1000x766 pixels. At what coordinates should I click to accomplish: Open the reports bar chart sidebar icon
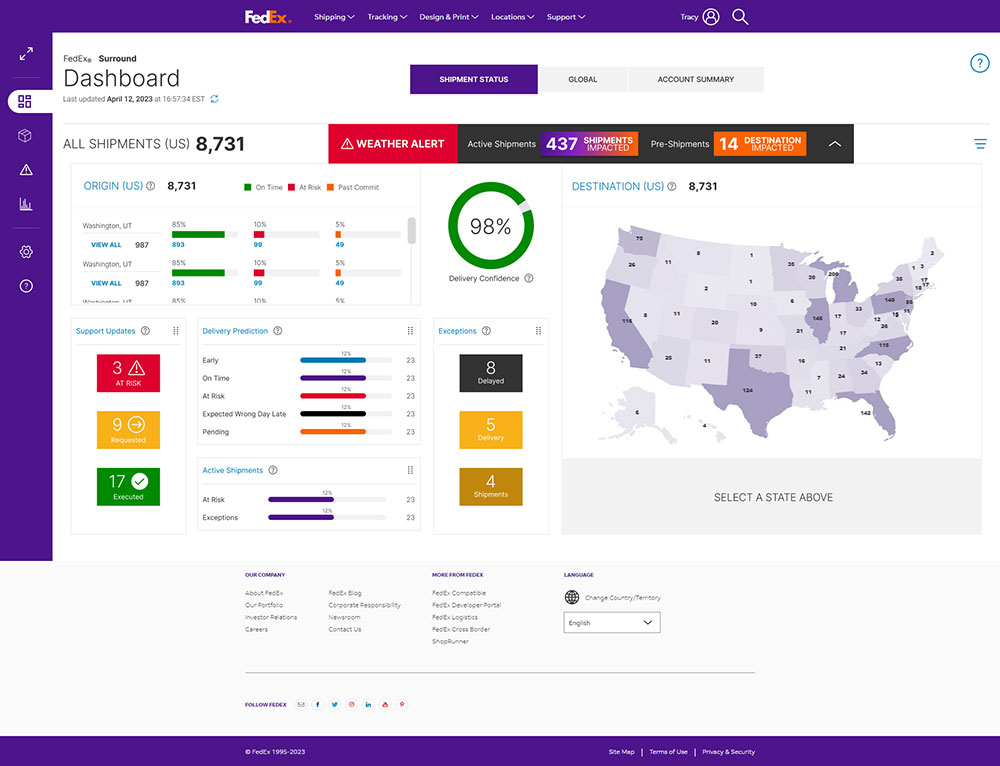[x=26, y=204]
